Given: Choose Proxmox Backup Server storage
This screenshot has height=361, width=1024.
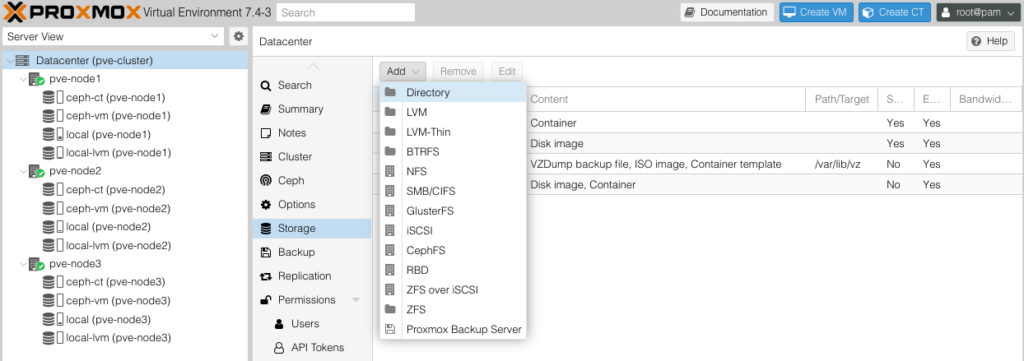Looking at the screenshot, I should [453, 329].
